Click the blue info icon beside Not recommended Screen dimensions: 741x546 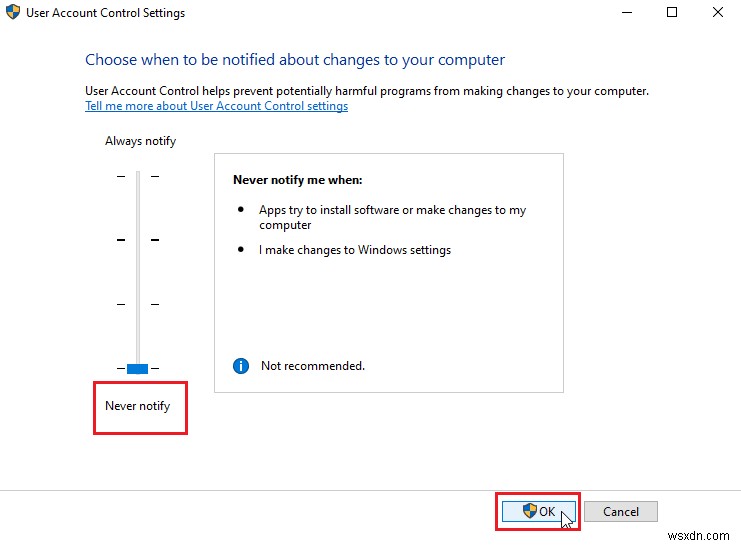[240, 366]
